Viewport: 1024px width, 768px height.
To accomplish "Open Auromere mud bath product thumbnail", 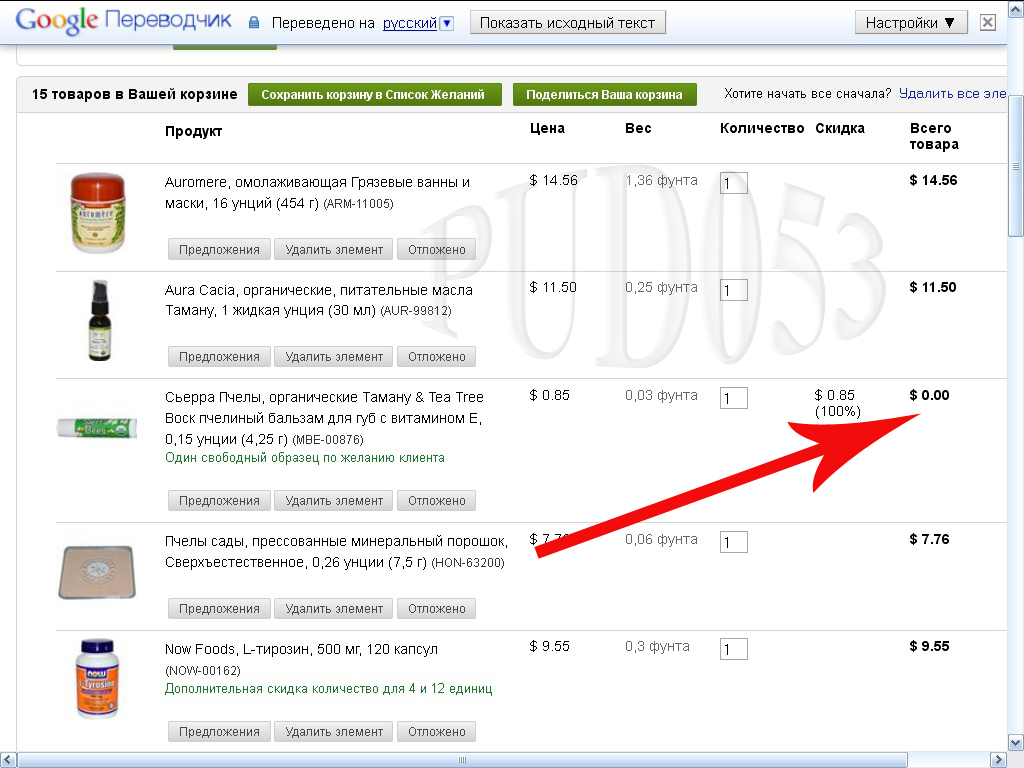I will point(97,212).
